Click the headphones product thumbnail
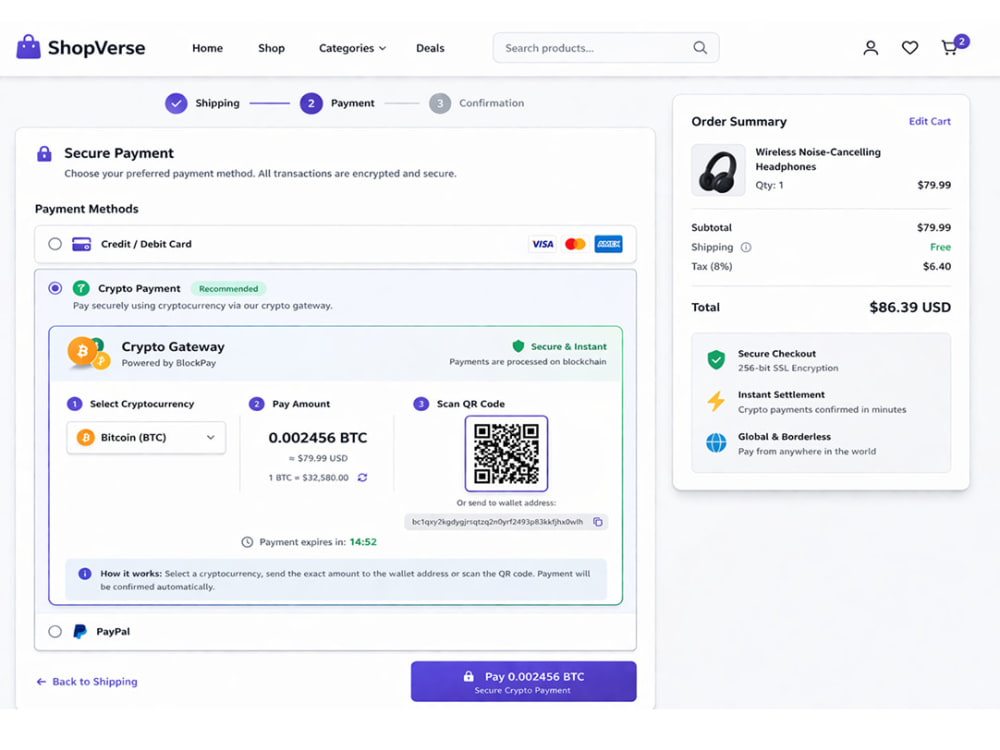The width and height of the screenshot is (1000, 750). tap(718, 170)
